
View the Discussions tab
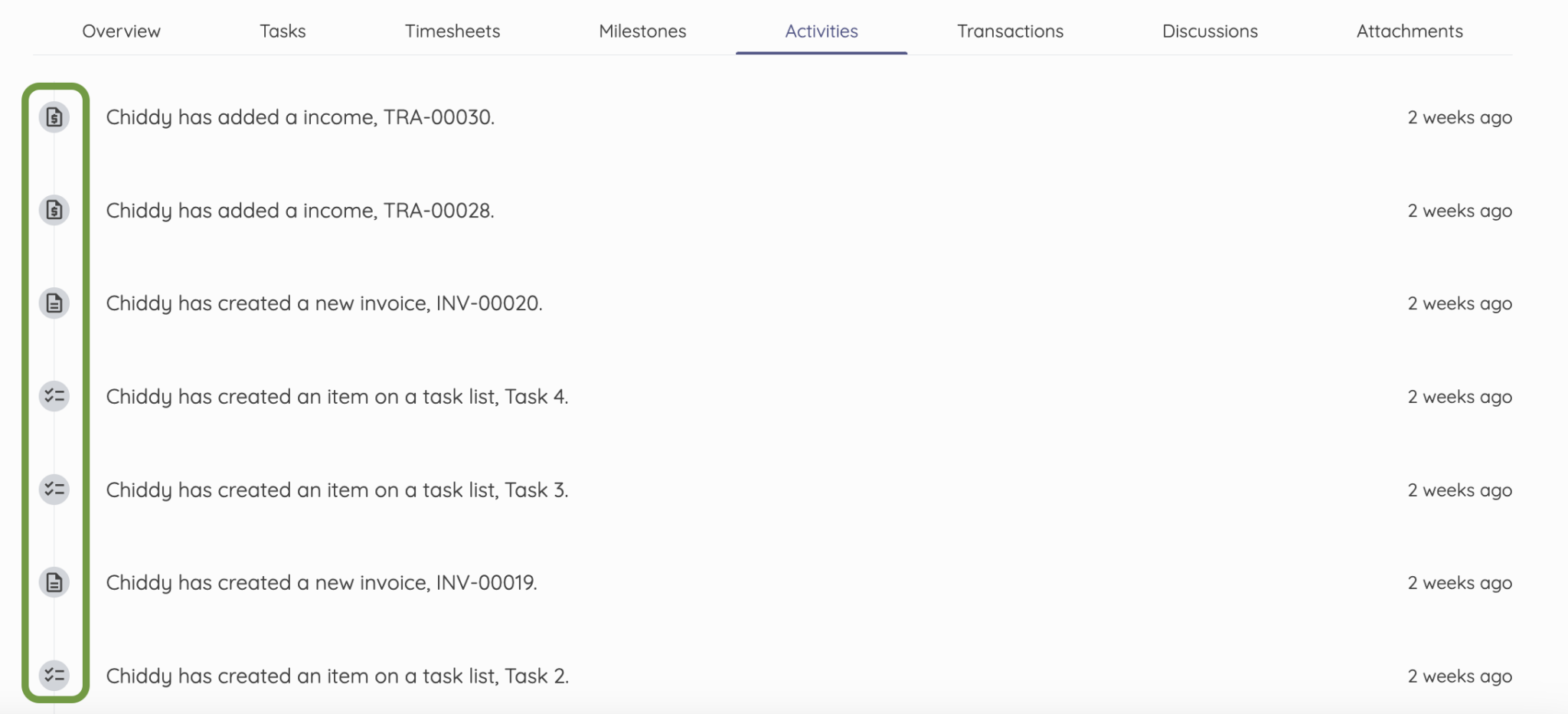point(1210,31)
